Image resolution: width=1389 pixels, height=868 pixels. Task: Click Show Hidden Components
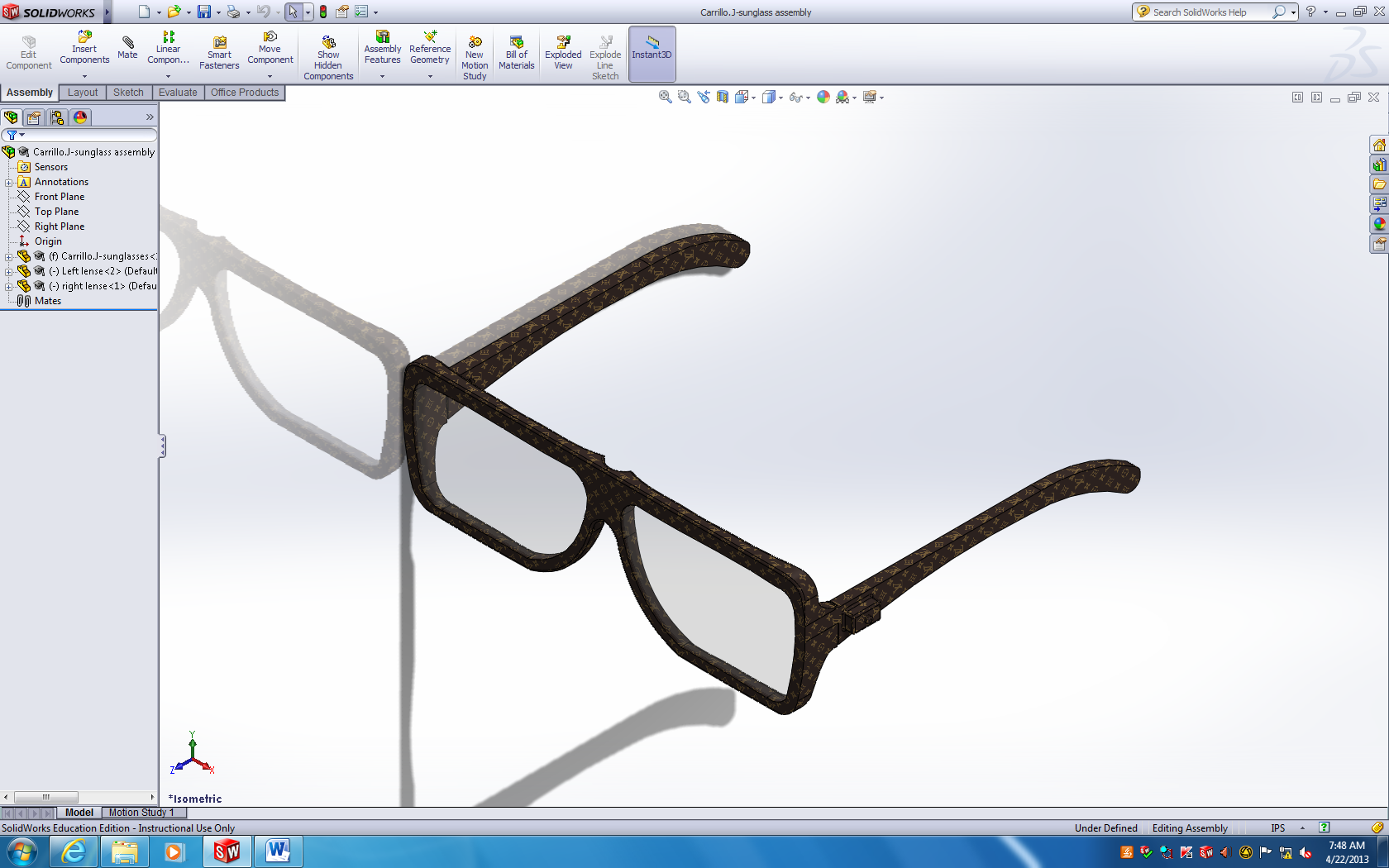tap(328, 58)
